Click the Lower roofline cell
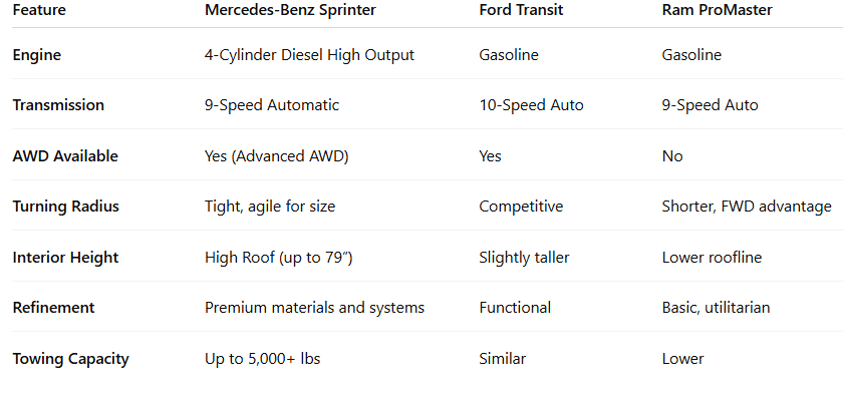This screenshot has height=400, width=844. (711, 257)
